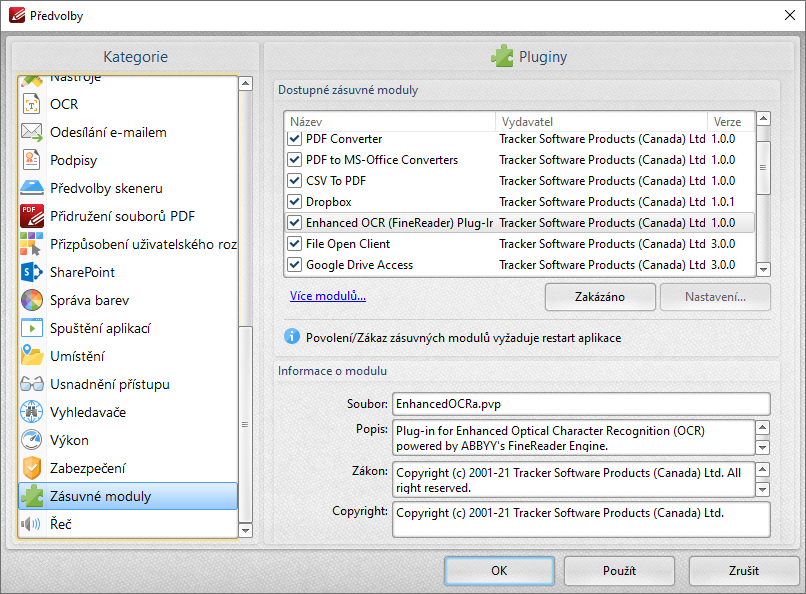Image resolution: width=806 pixels, height=594 pixels.
Task: Click the category list scroll-down arrow
Action: [246, 530]
